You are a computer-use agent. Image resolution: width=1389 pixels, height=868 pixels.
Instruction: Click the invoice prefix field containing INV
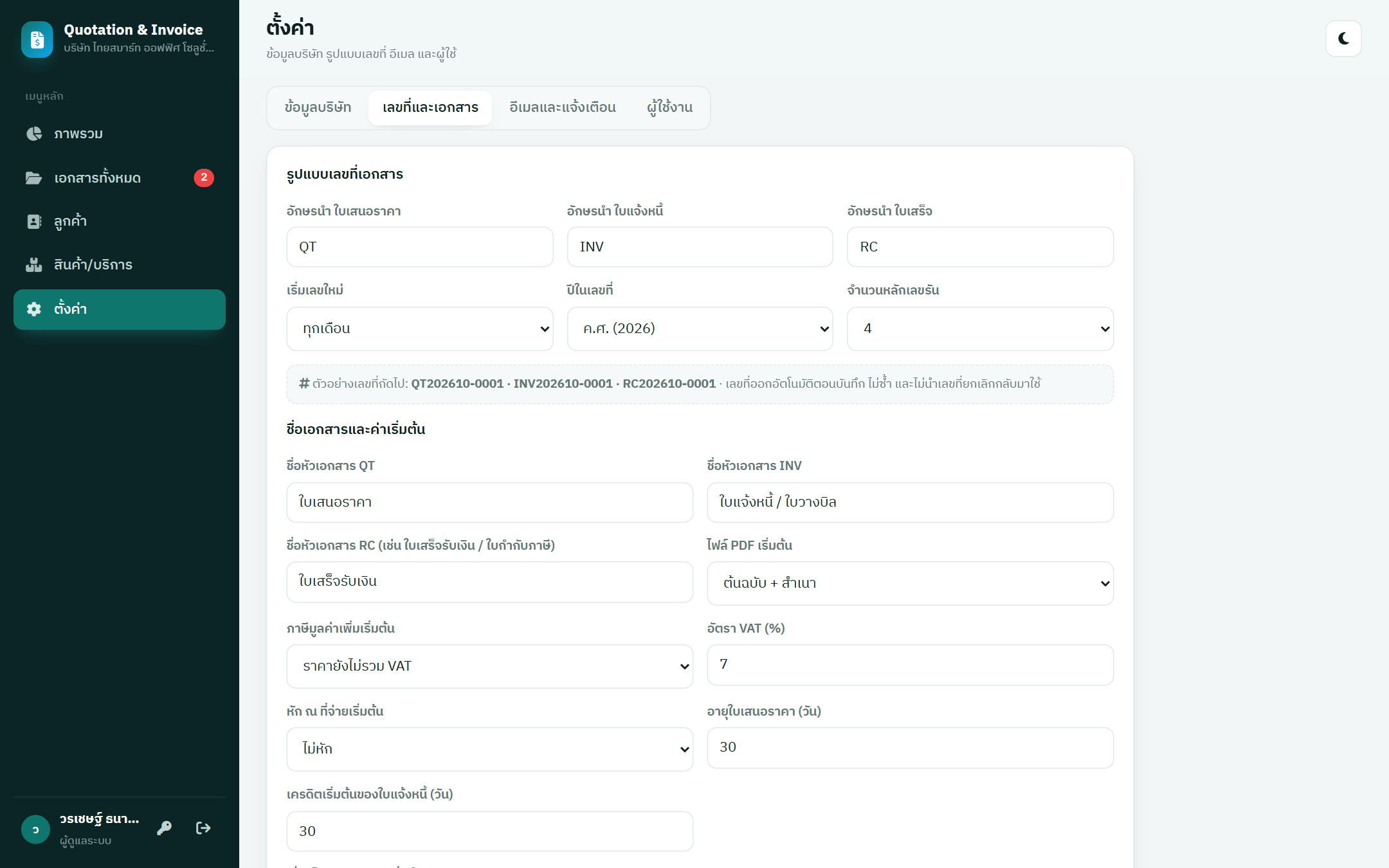click(700, 247)
